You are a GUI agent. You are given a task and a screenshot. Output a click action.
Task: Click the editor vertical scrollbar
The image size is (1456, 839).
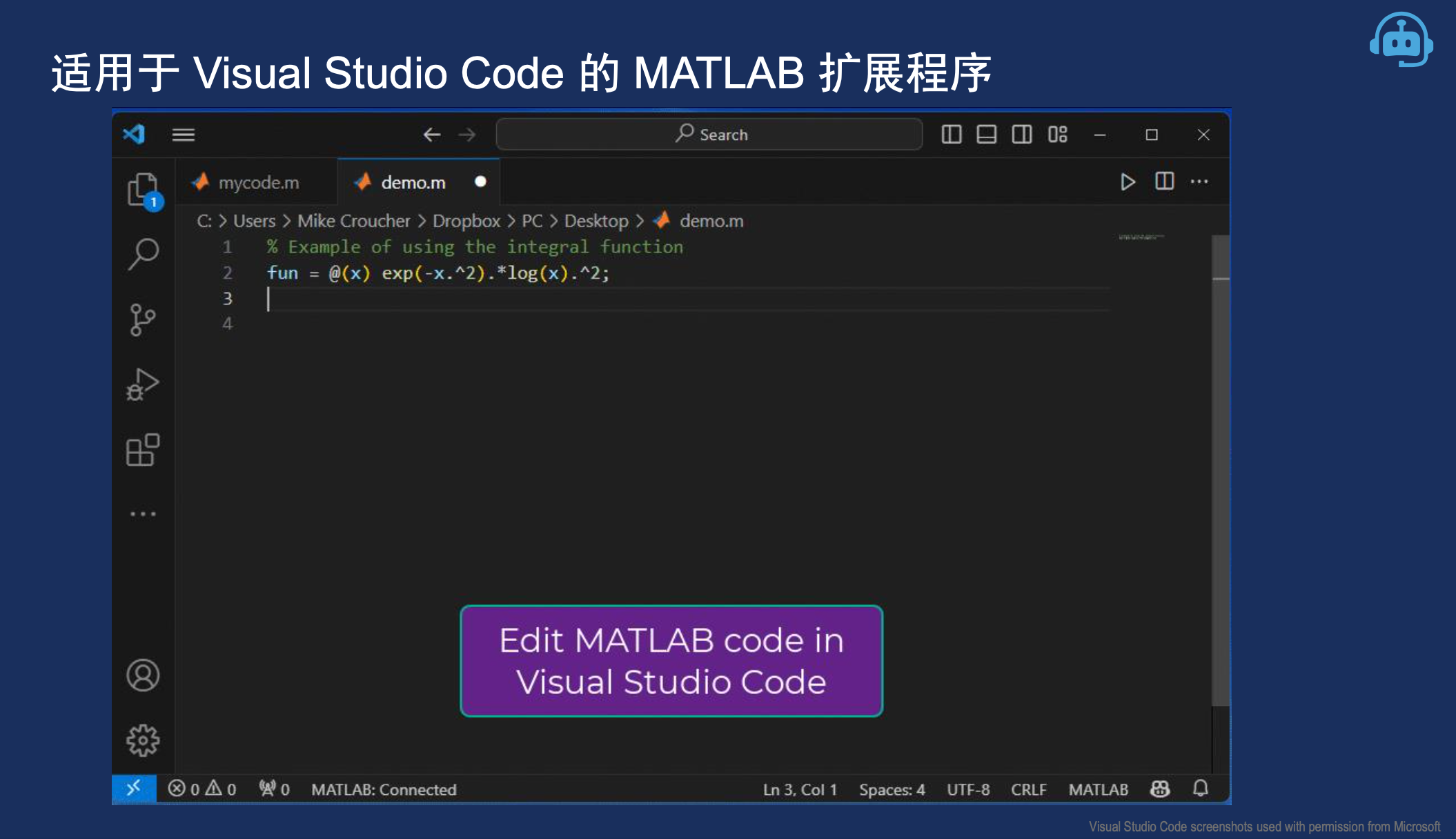pyautogui.click(x=1221, y=471)
